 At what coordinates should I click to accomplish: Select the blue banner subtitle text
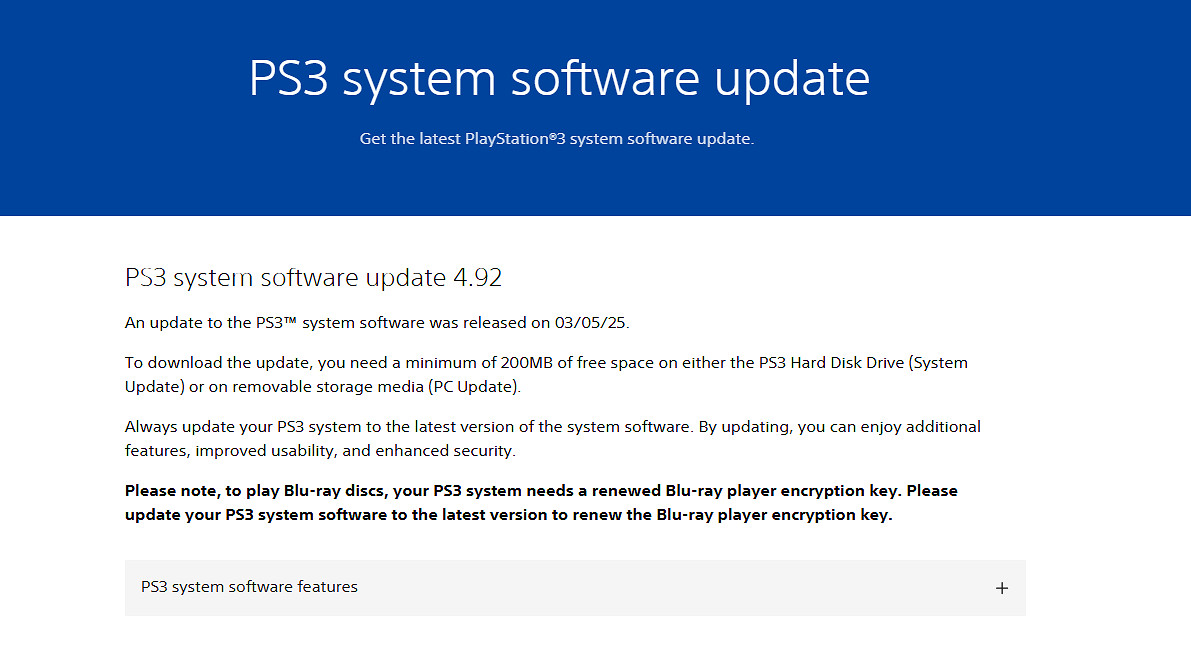(x=558, y=138)
